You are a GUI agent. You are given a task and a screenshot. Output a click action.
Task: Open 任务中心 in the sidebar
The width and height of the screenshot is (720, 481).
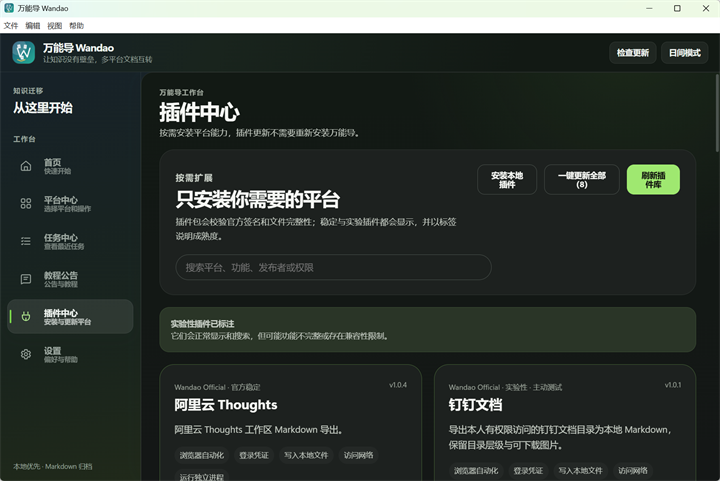[x=70, y=241]
